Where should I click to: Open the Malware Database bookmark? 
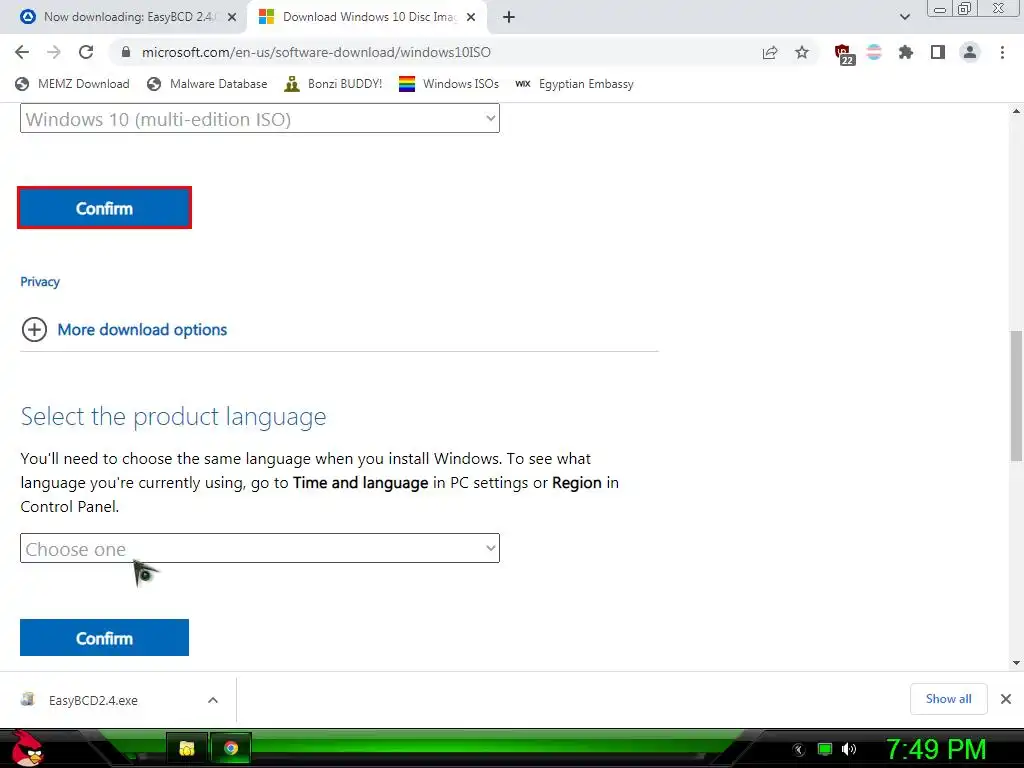[x=207, y=84]
